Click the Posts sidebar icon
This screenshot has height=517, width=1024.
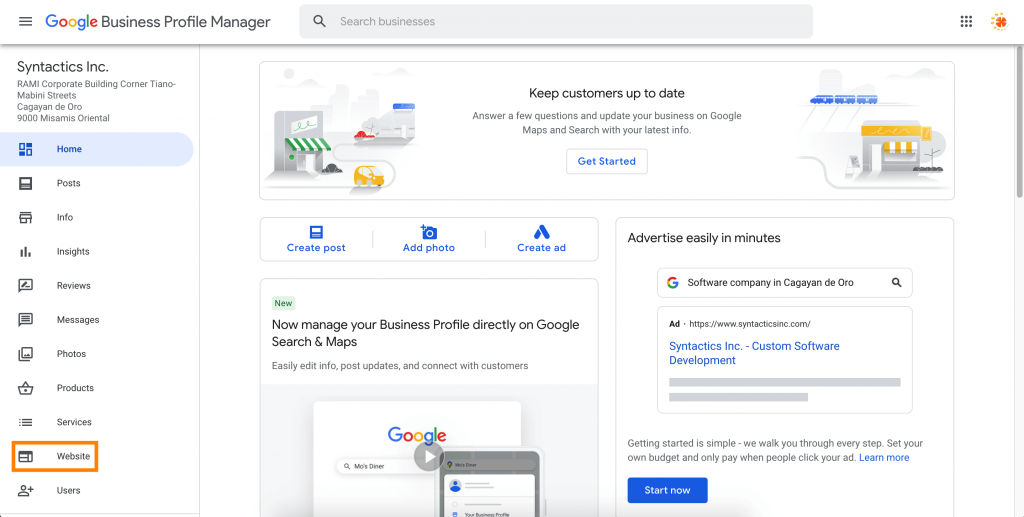point(25,183)
